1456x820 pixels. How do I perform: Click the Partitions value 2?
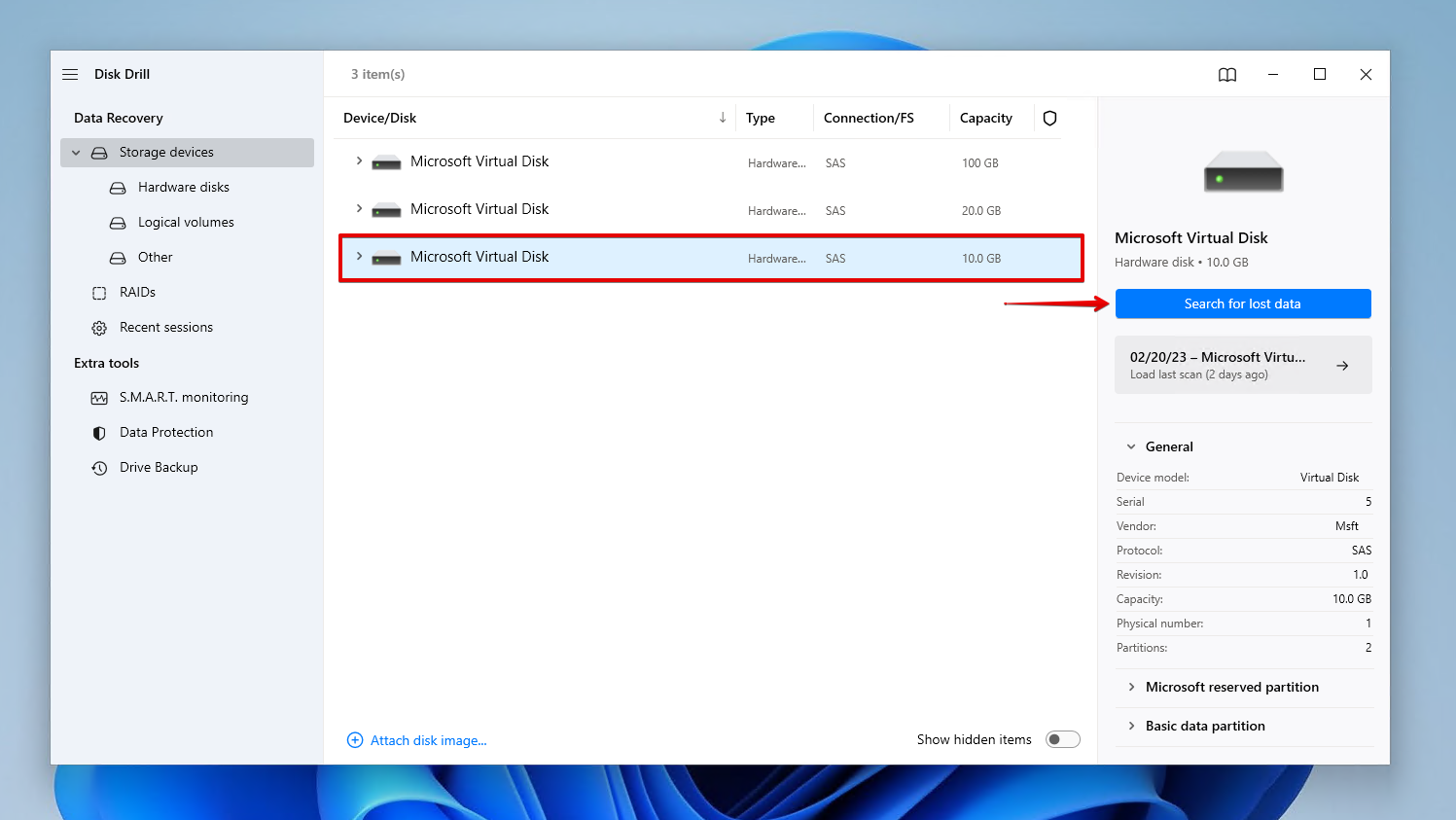1368,648
